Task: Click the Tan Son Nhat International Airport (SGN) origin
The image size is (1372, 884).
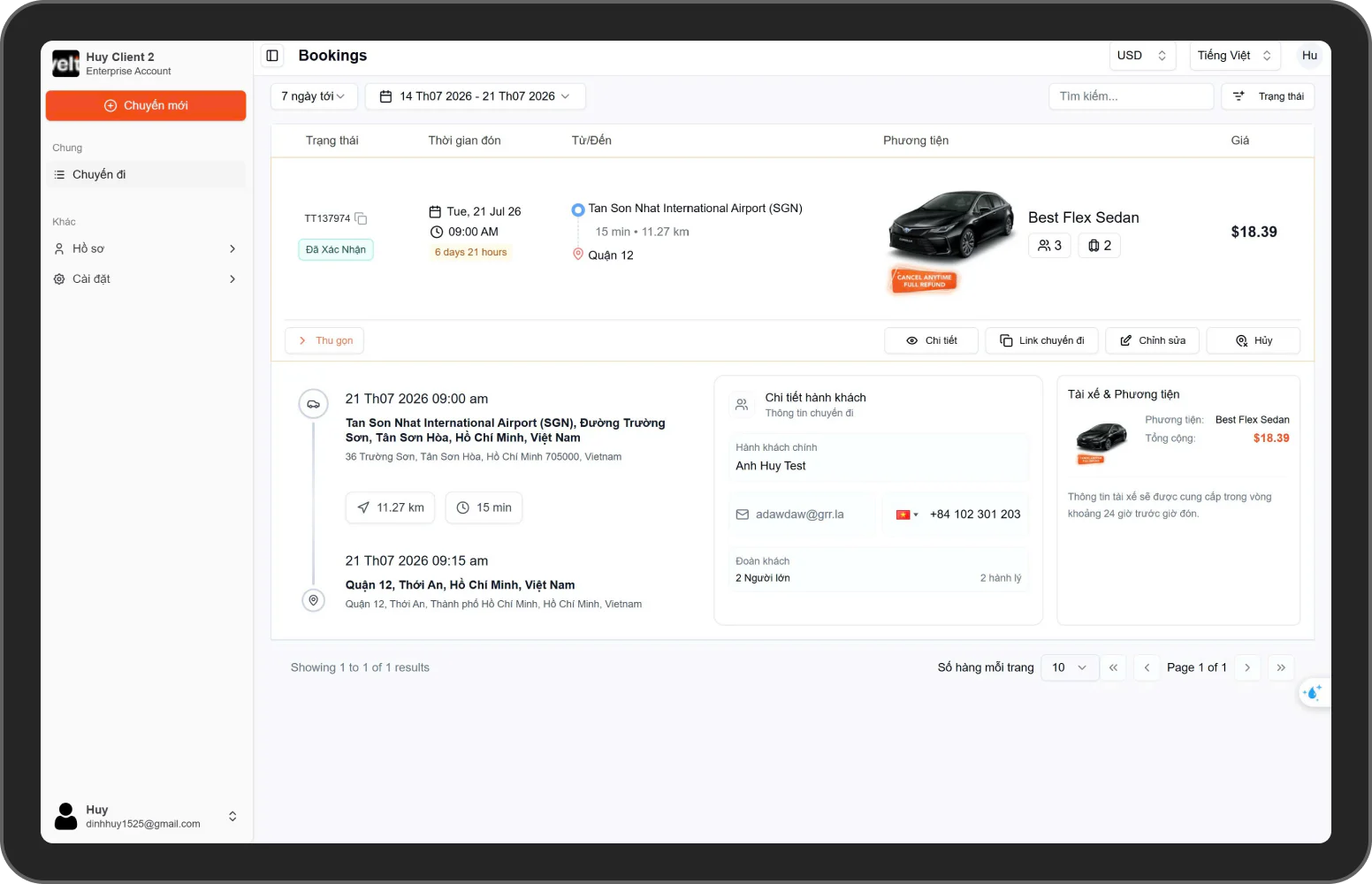Action: coord(695,209)
